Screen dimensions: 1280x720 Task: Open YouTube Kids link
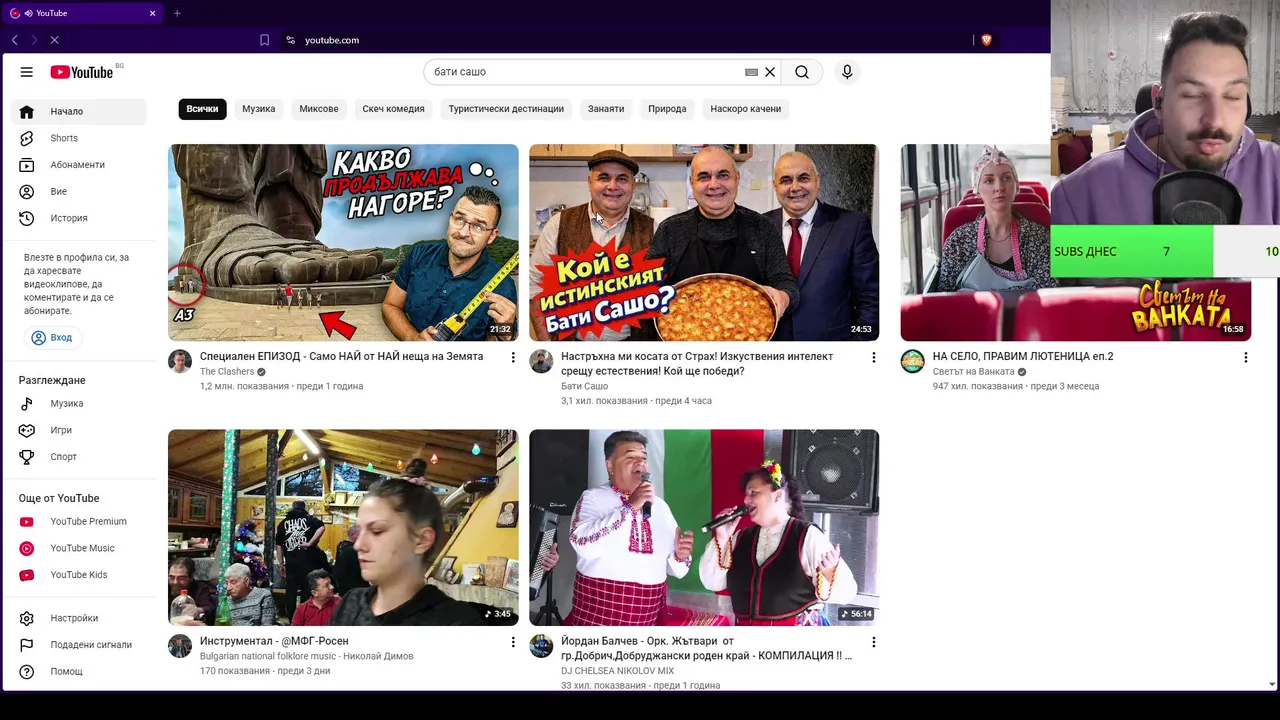pyautogui.click(x=79, y=575)
